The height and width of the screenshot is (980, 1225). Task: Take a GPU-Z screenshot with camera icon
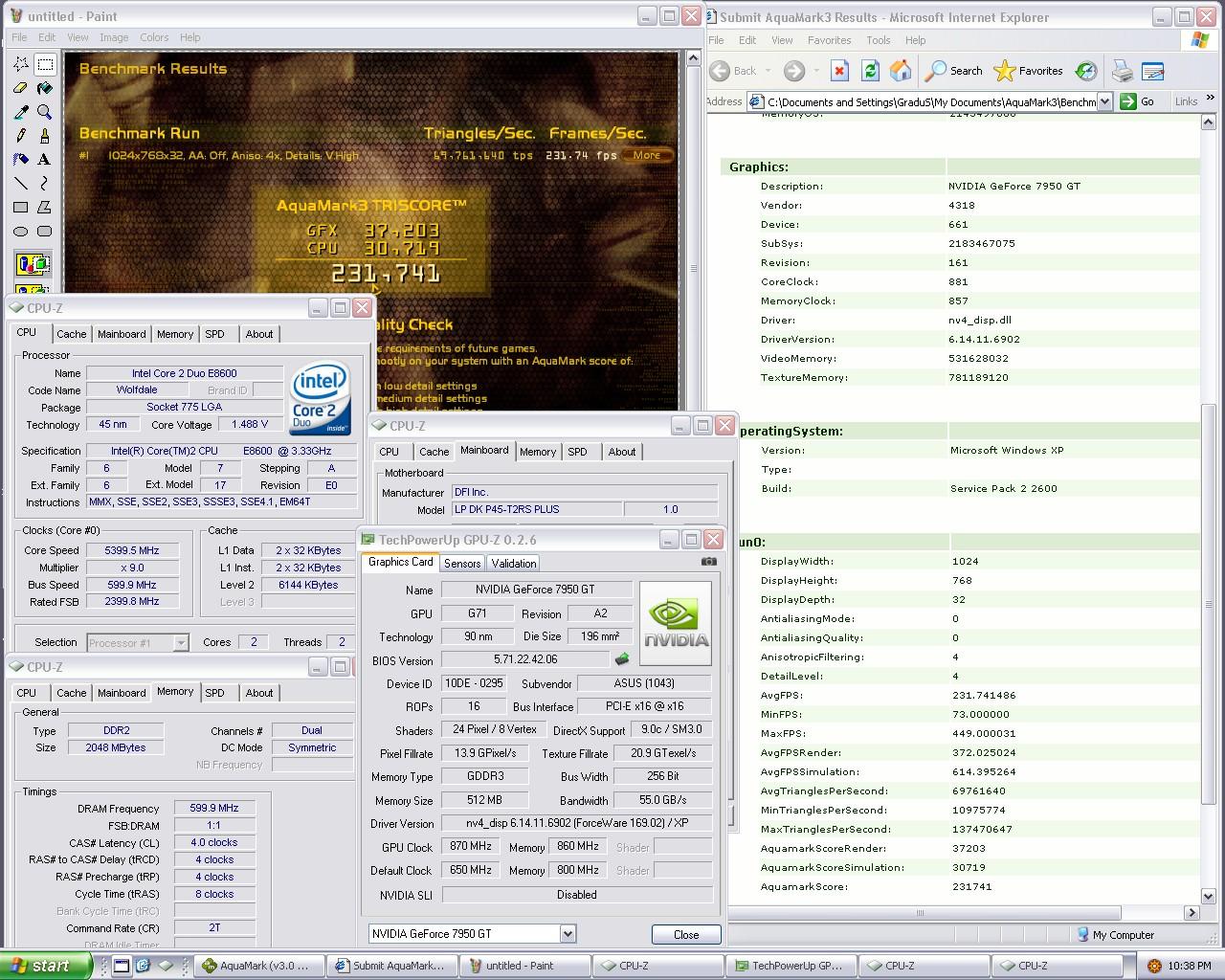(x=709, y=562)
